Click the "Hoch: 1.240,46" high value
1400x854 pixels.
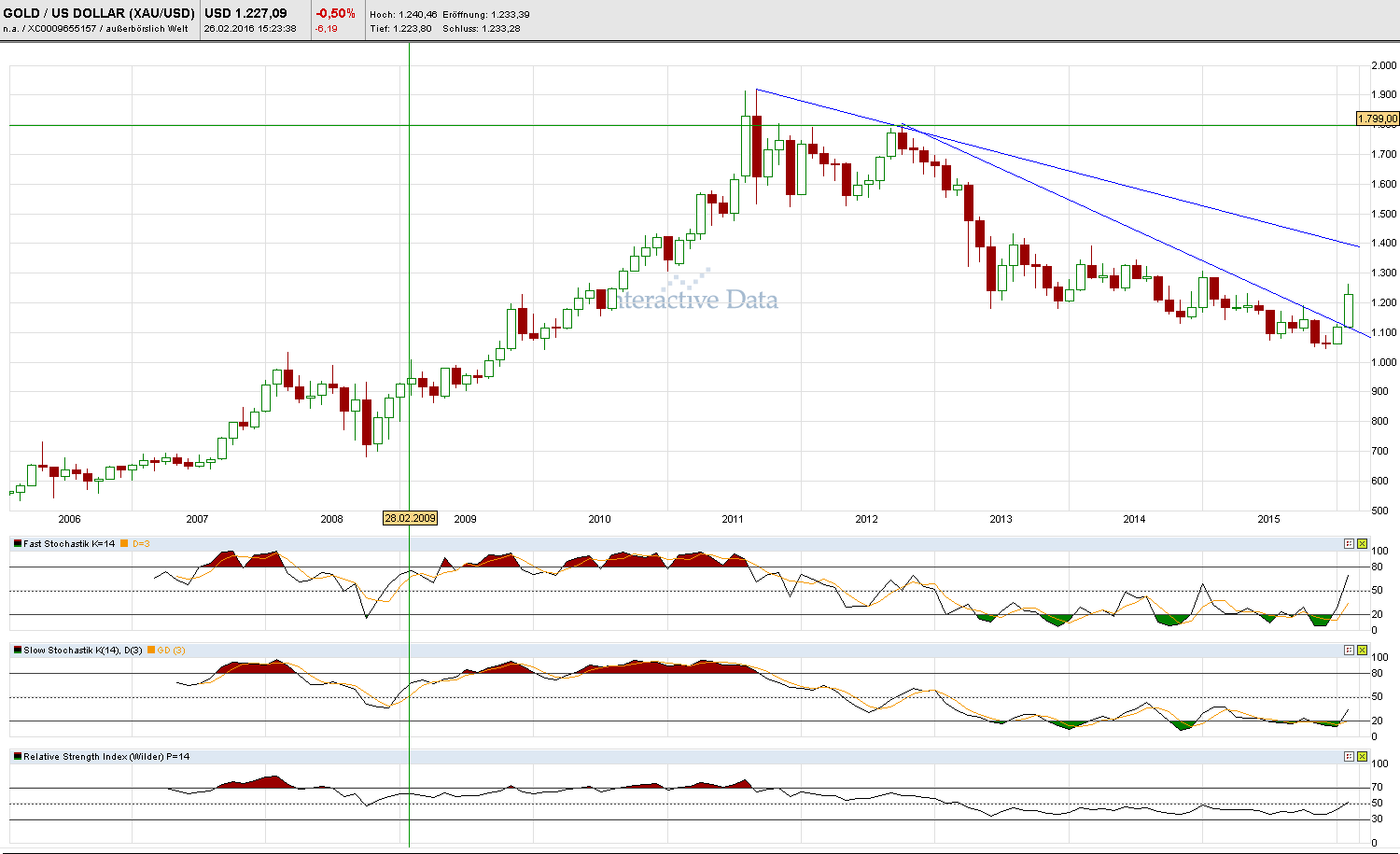[403, 14]
